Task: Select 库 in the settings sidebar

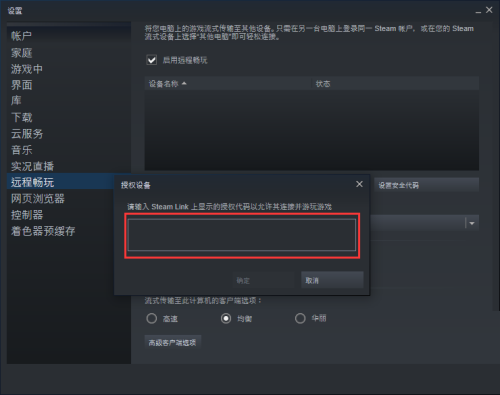Action: (x=16, y=101)
